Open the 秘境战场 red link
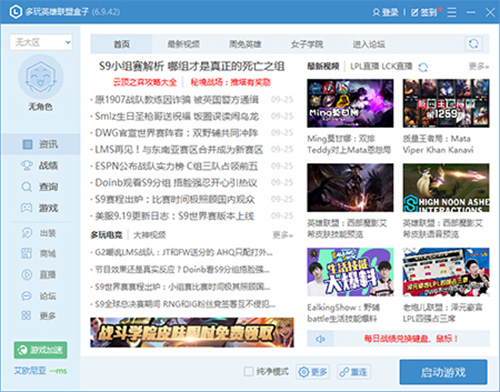 (230, 82)
